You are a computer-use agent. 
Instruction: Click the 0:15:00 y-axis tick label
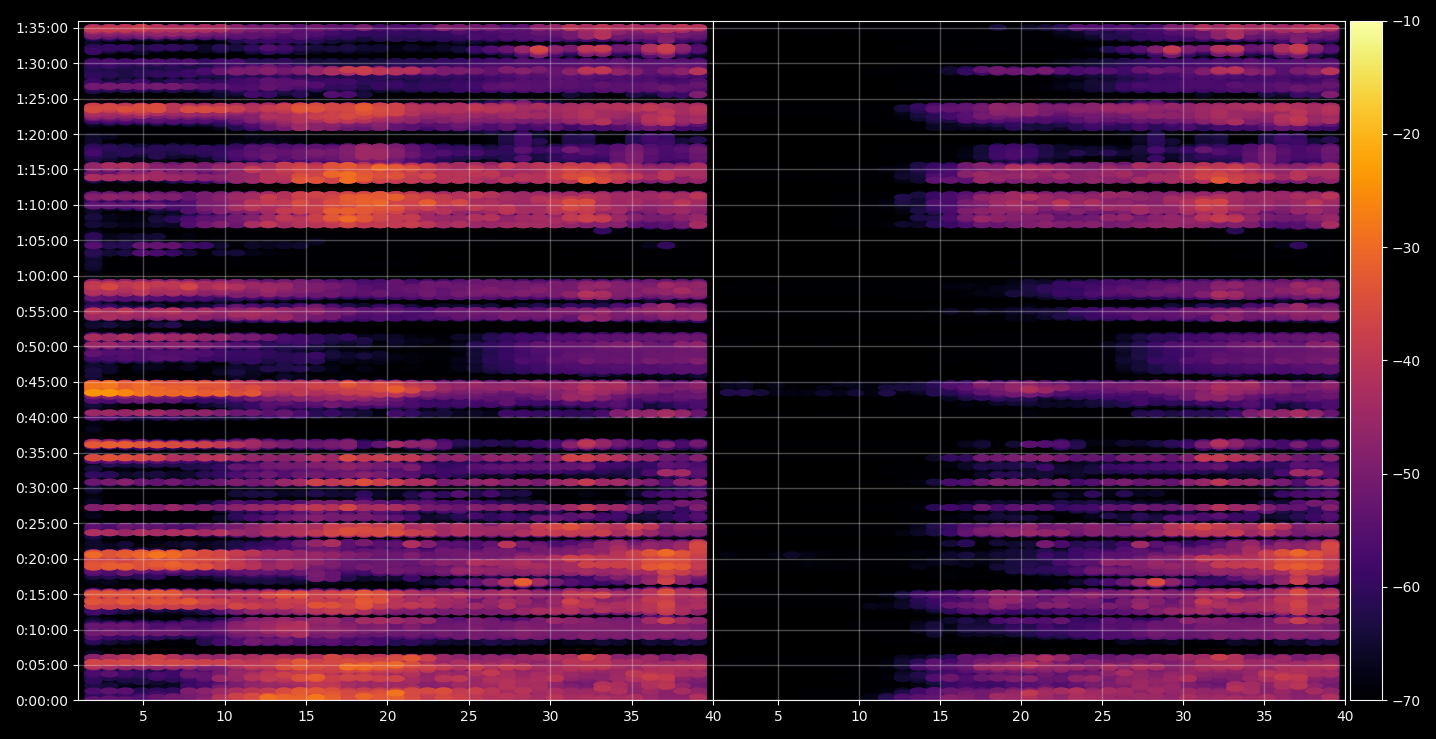point(42,595)
